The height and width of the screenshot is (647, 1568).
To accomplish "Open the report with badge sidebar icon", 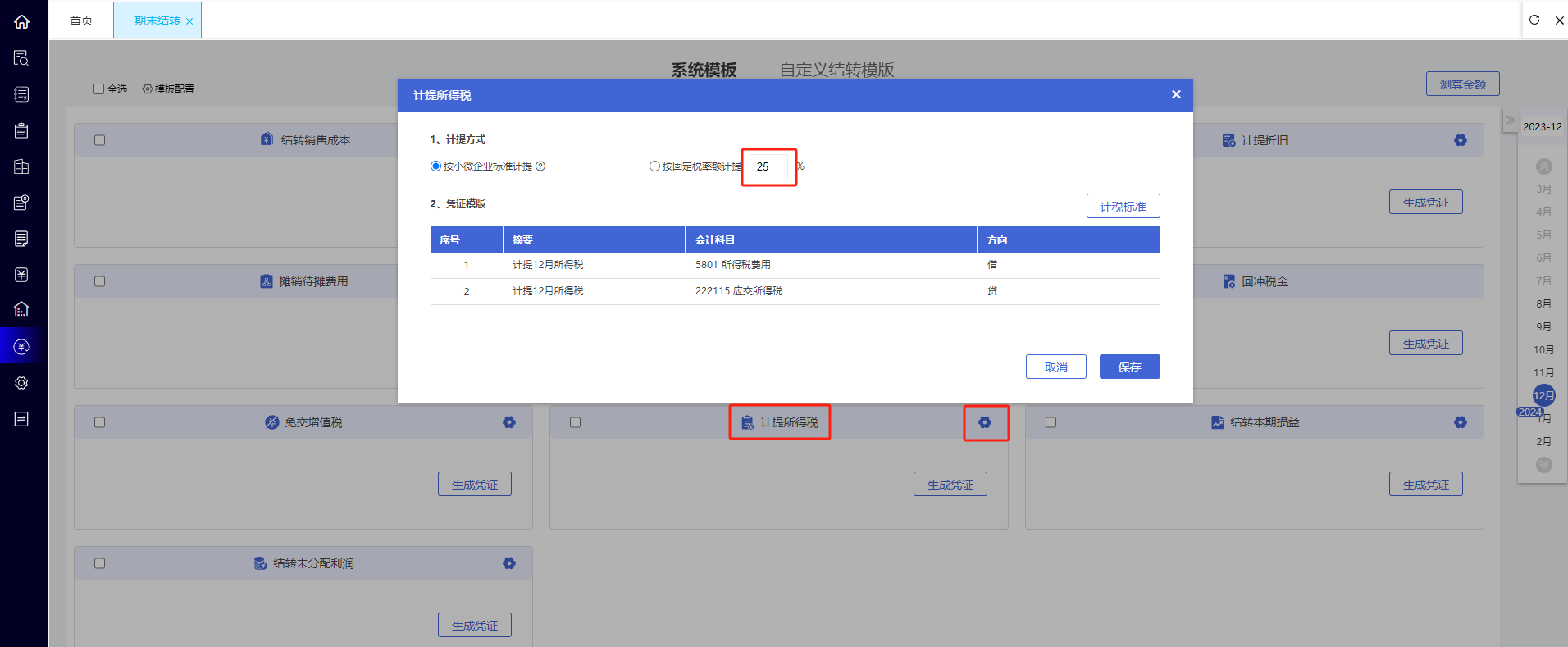I will click(x=22, y=203).
